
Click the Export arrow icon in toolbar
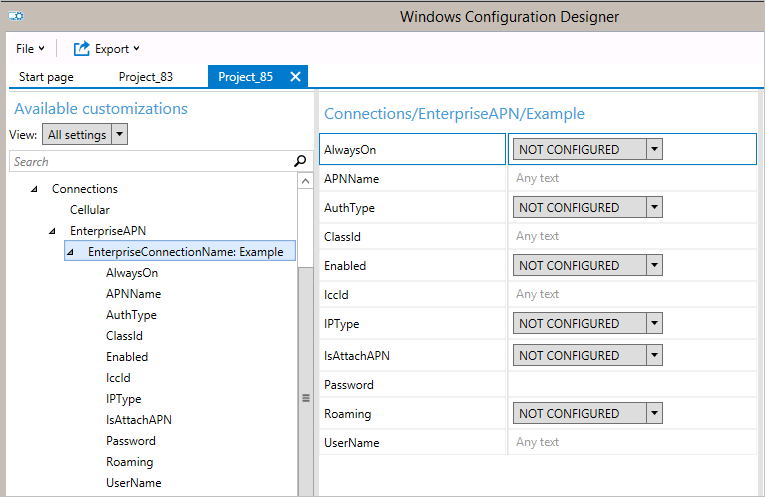[x=82, y=49]
